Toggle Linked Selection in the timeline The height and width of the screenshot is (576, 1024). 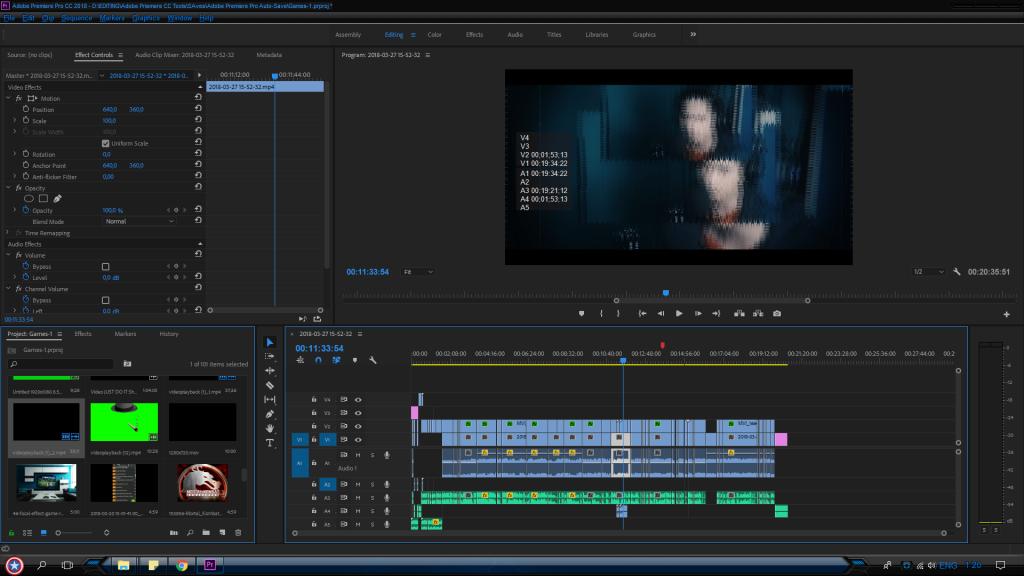click(336, 360)
